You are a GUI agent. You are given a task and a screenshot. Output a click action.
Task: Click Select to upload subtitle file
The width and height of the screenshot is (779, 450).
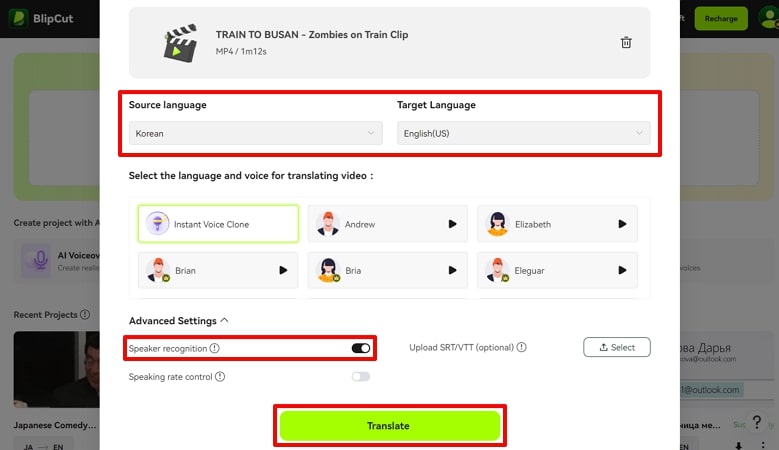(616, 347)
